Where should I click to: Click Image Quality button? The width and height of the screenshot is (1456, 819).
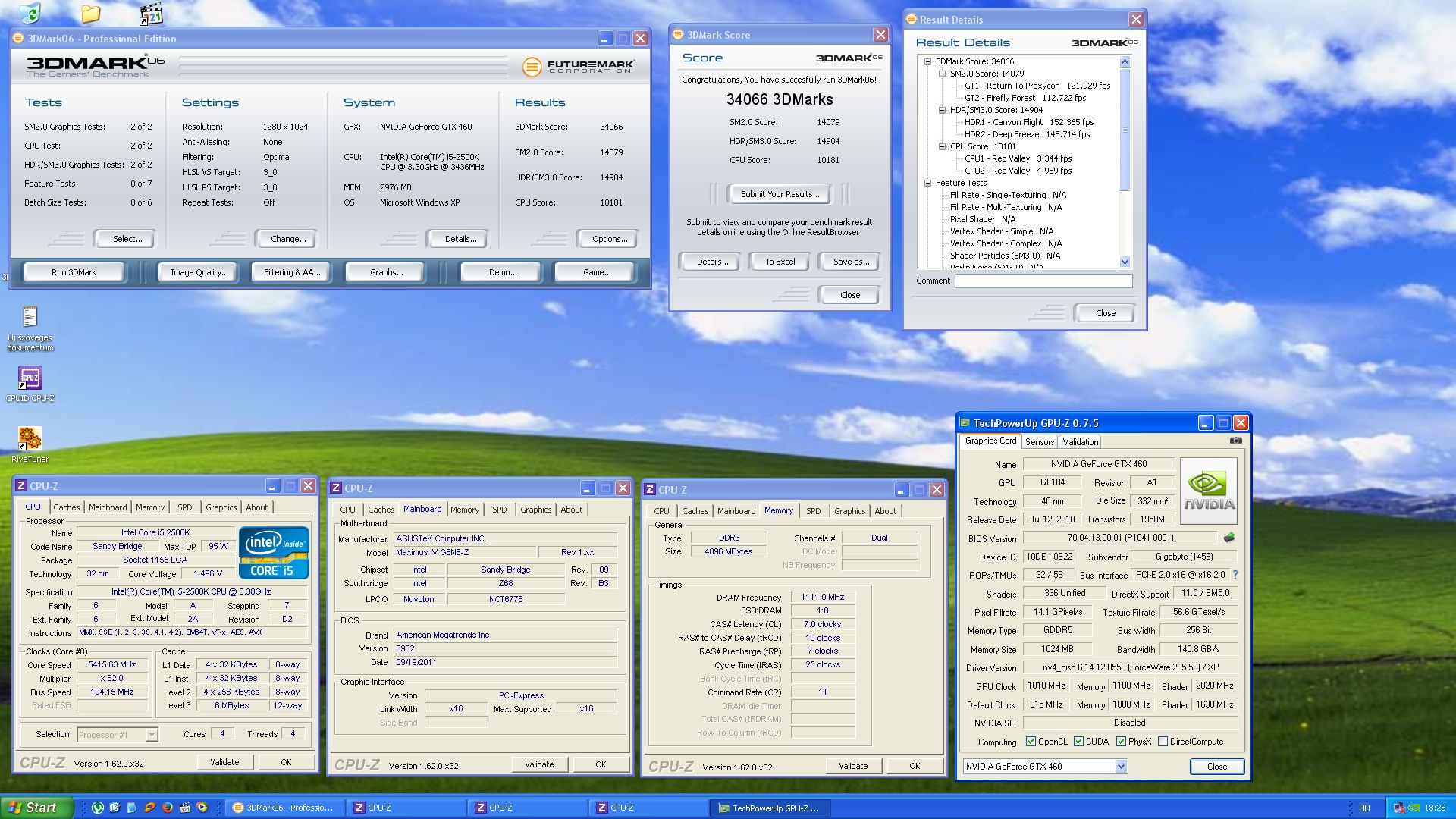point(199,272)
